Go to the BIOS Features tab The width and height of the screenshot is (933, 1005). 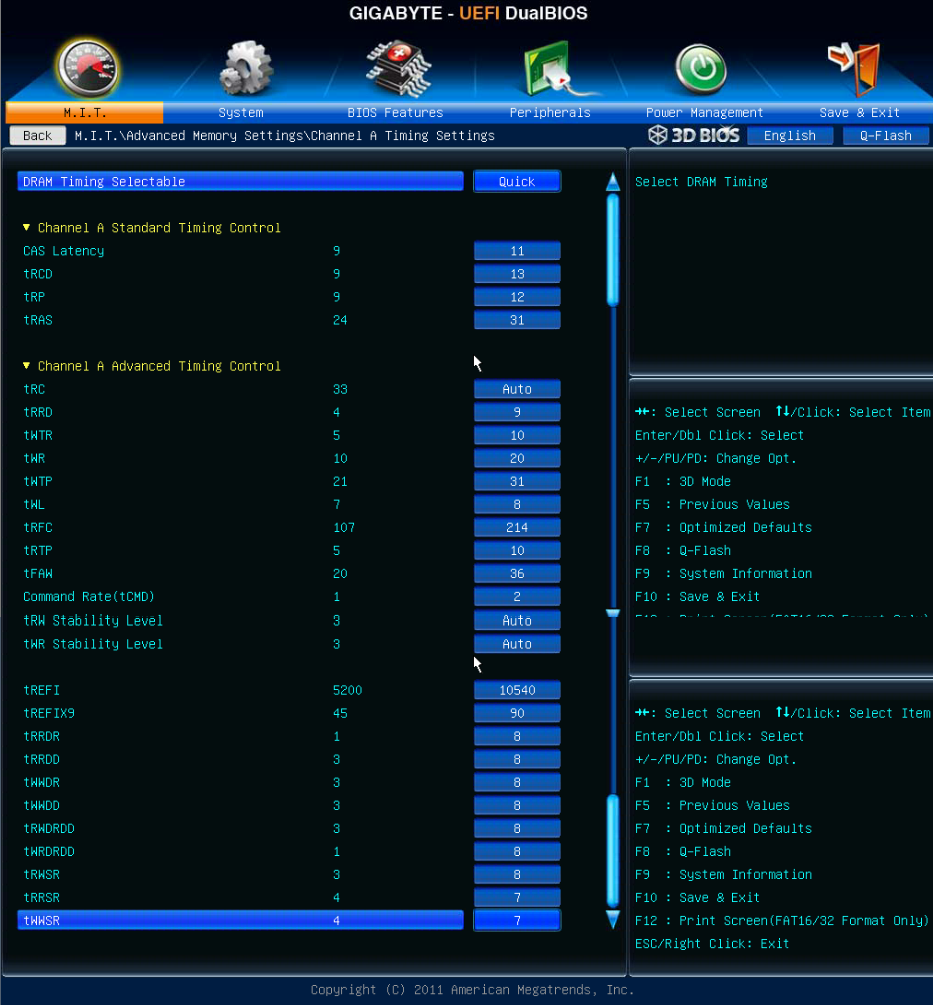click(x=395, y=113)
